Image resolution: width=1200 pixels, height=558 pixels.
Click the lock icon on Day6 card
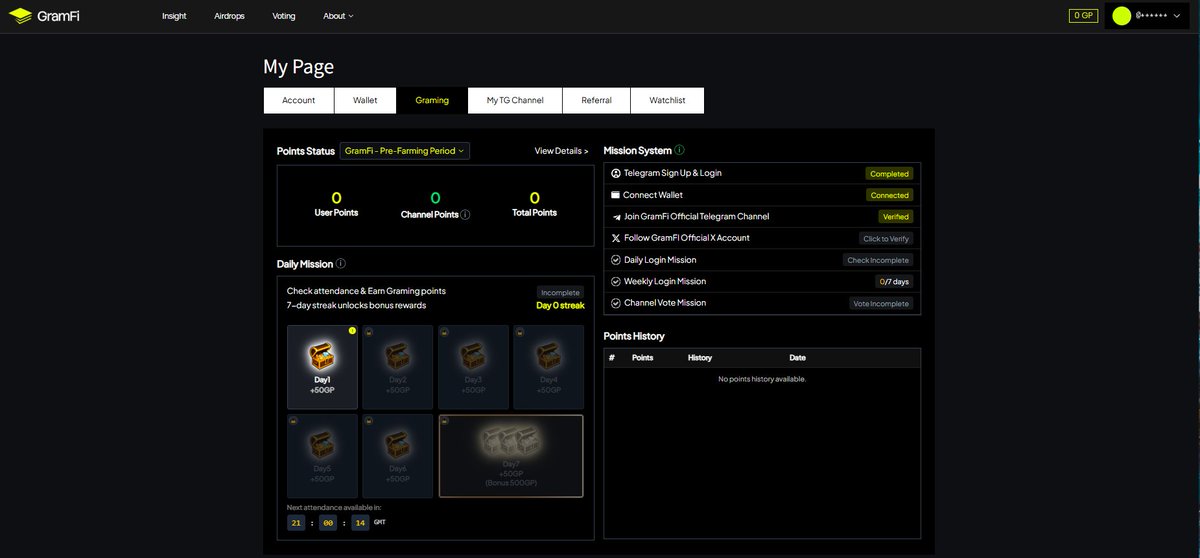click(368, 421)
